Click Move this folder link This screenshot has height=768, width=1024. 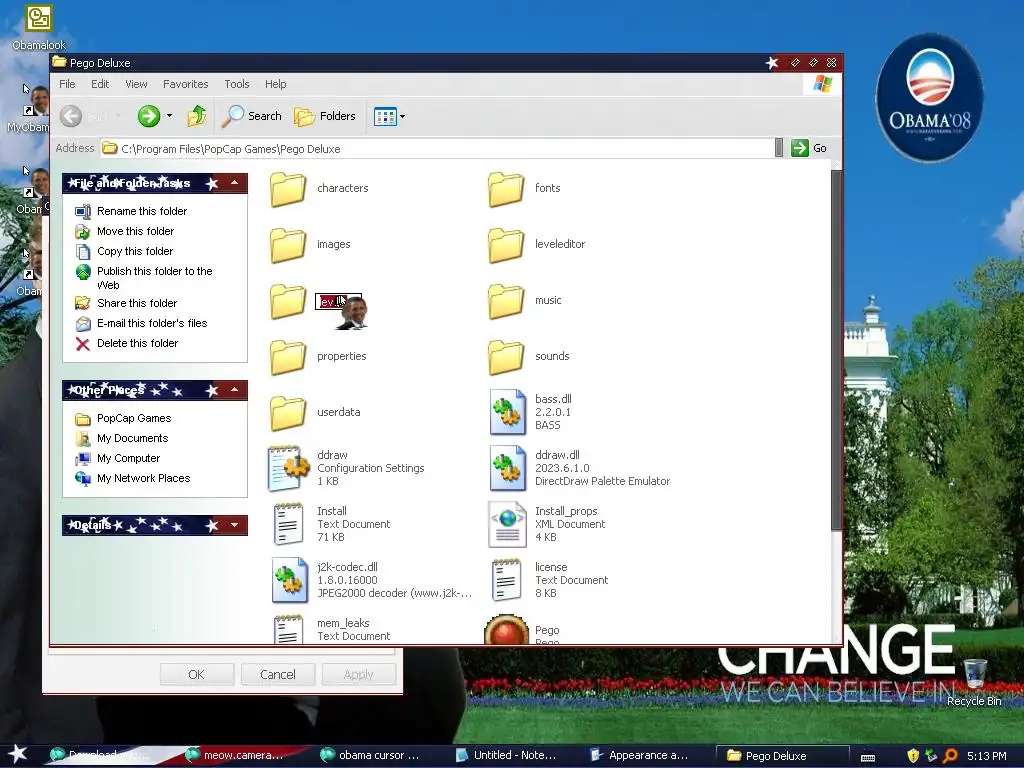coord(136,231)
